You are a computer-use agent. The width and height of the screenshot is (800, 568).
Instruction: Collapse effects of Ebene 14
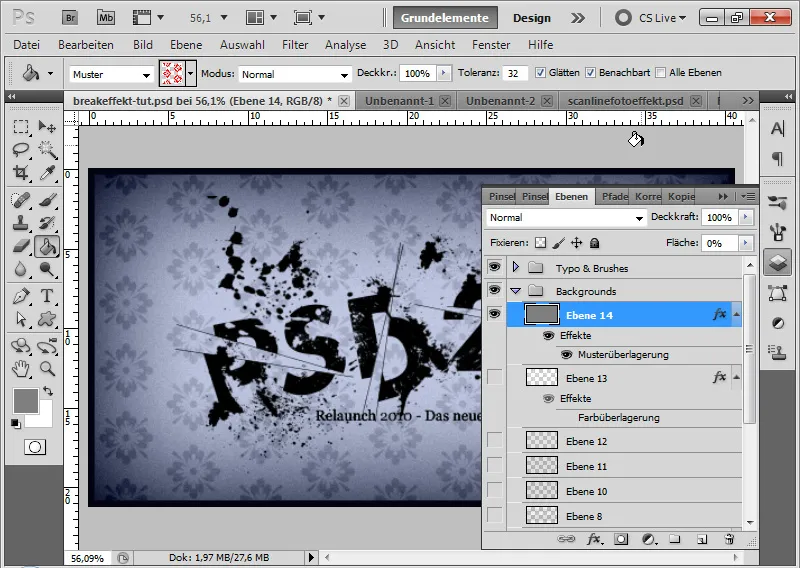pyautogui.click(x=736, y=314)
